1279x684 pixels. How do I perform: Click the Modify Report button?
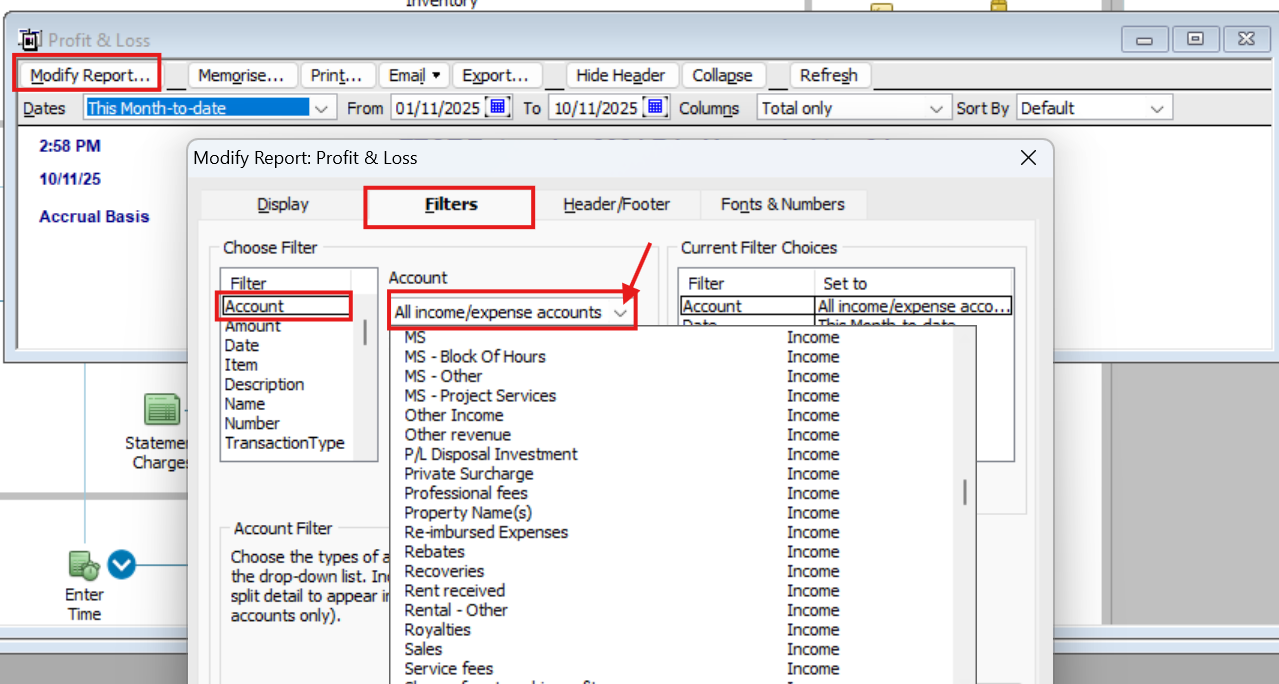click(90, 75)
